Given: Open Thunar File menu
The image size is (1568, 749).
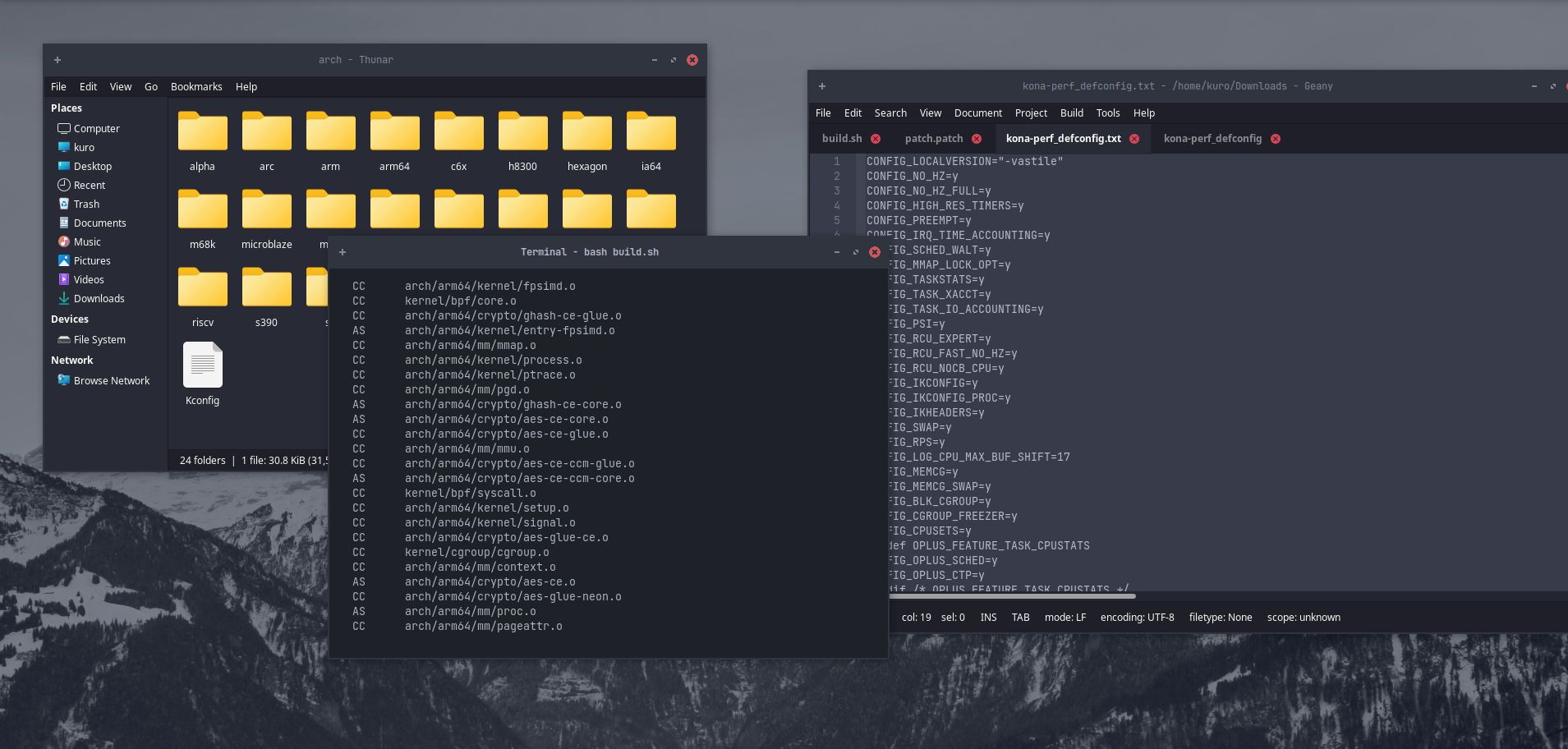Looking at the screenshot, I should 58,86.
